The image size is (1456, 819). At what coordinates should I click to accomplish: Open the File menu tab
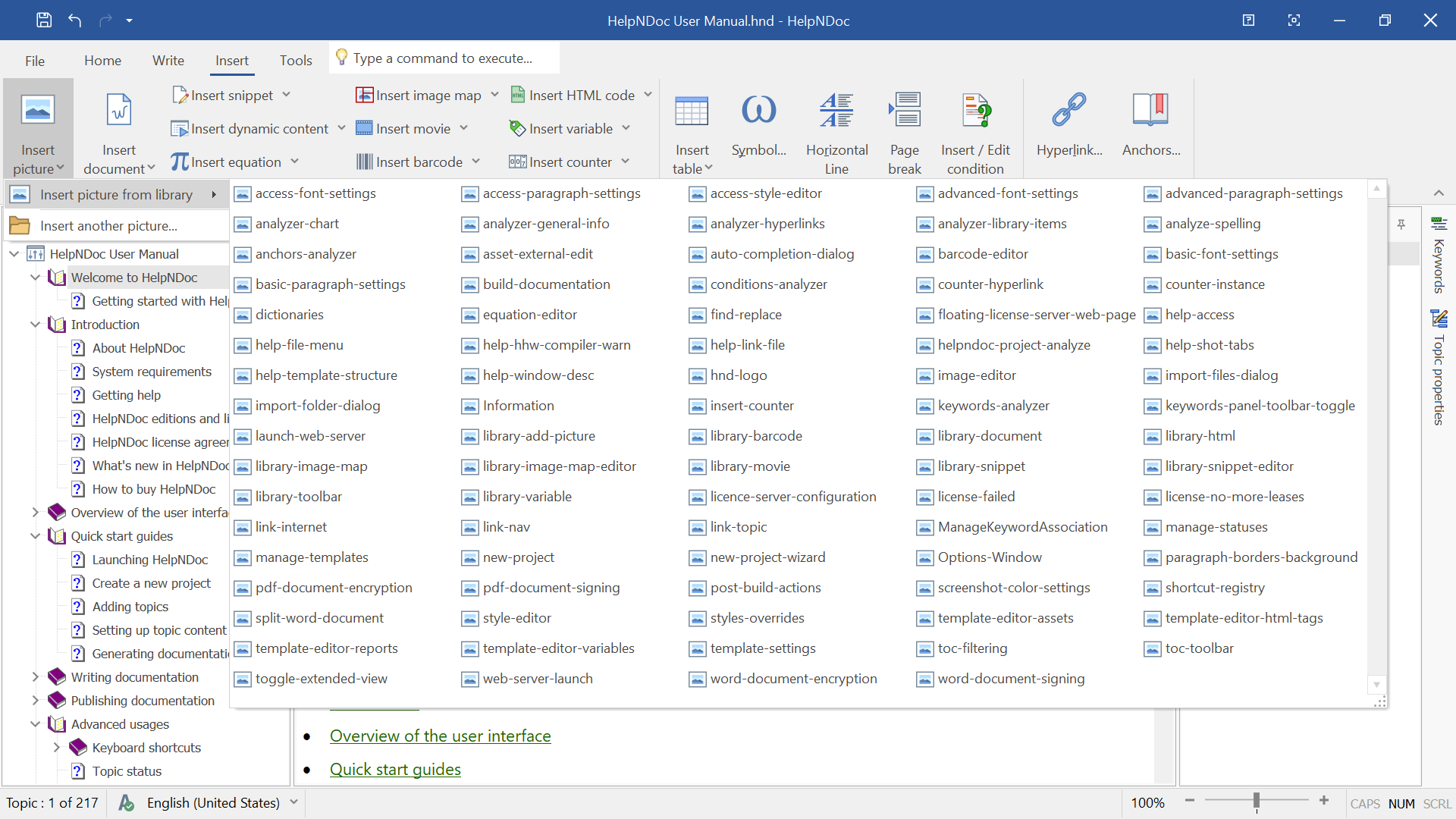point(35,61)
